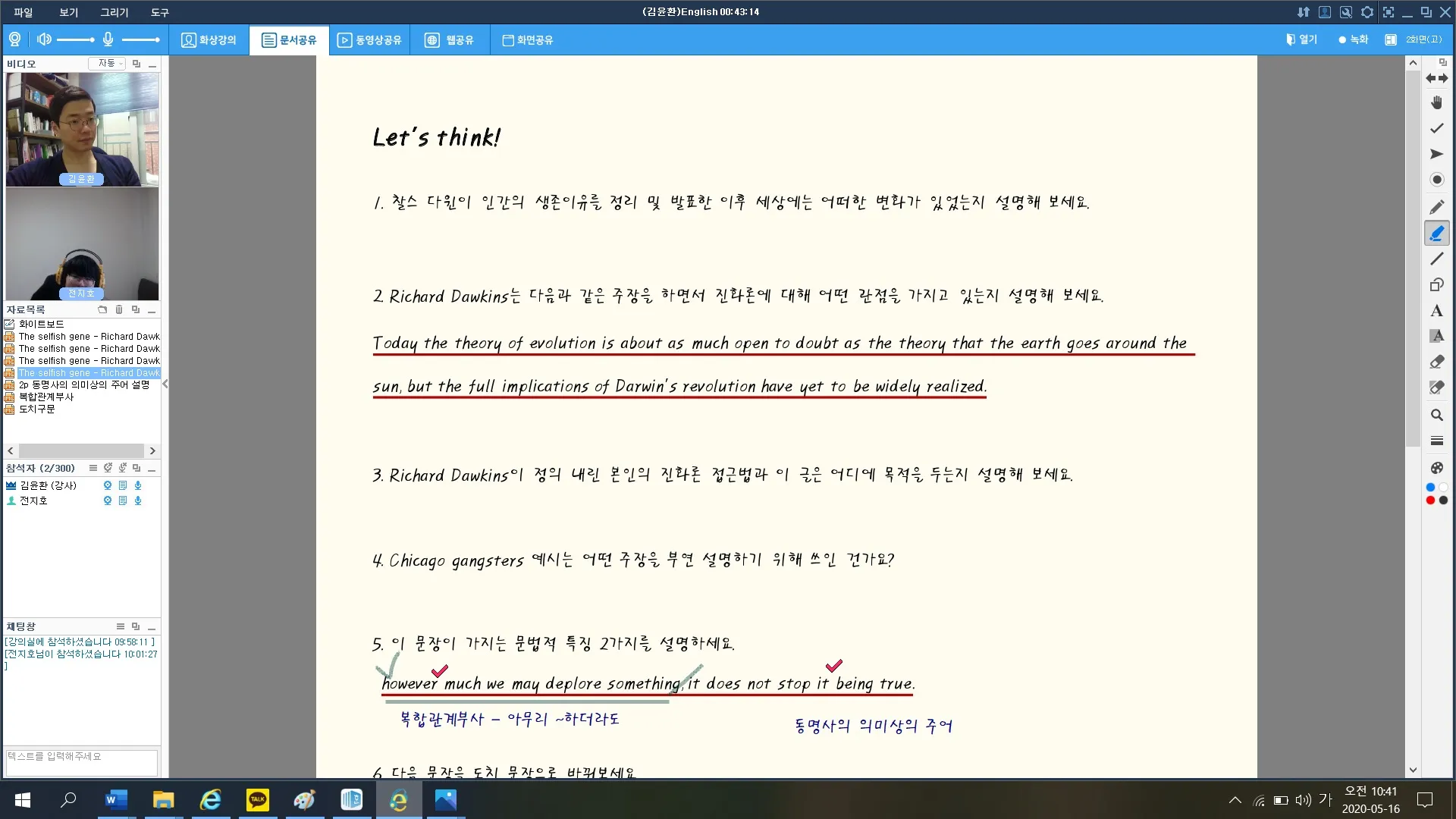Switch to the 동영상공유 tab

pos(369,40)
